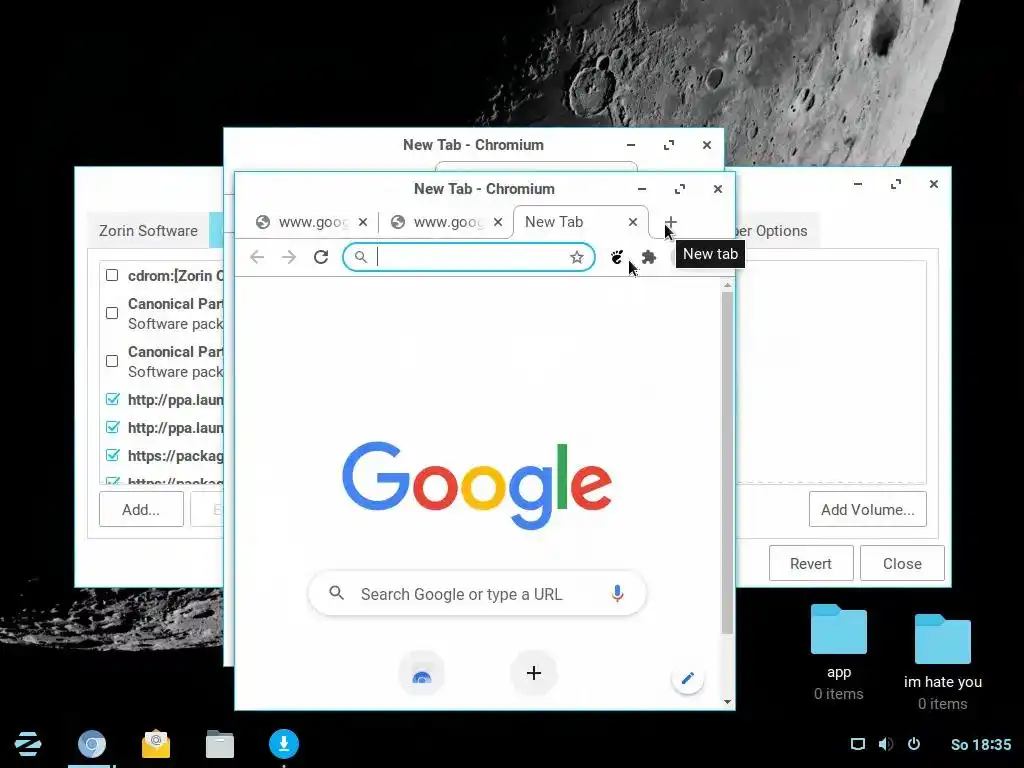Select the im hate you desktop folder
1024x768 pixels.
(942, 662)
